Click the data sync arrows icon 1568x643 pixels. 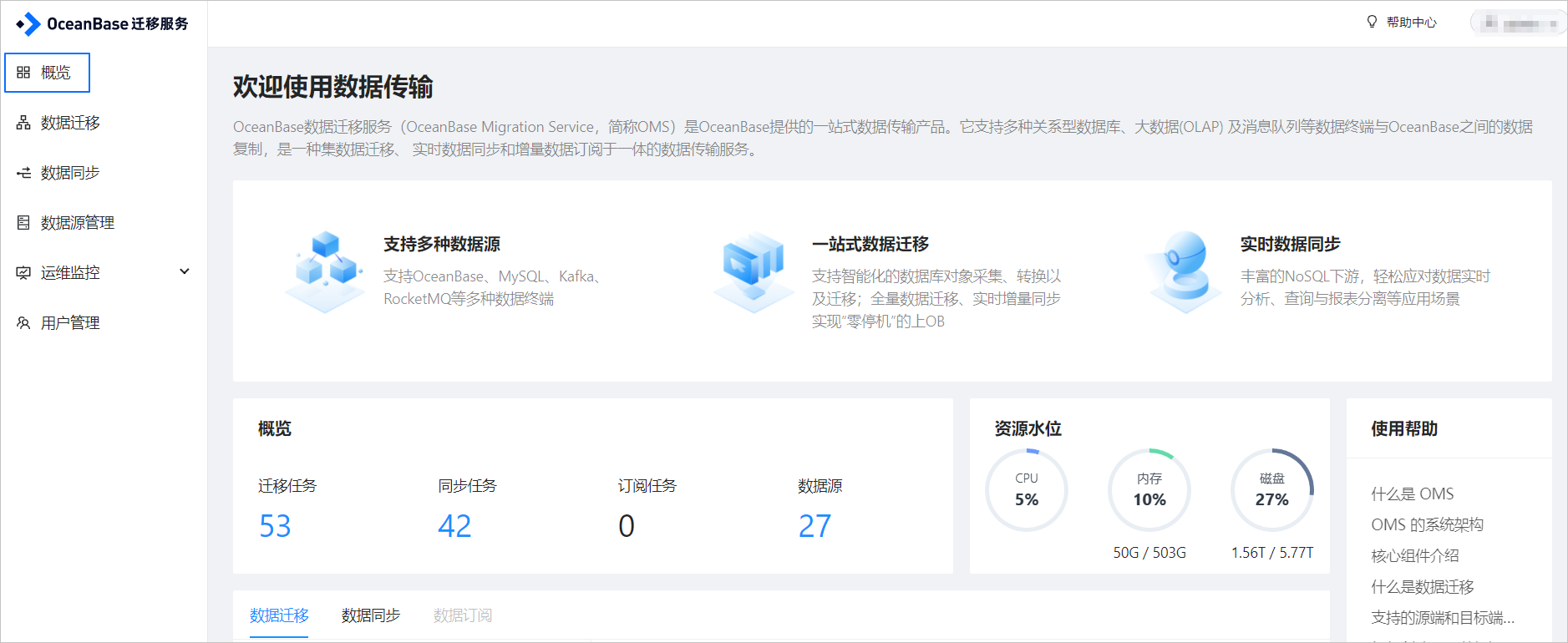23,173
